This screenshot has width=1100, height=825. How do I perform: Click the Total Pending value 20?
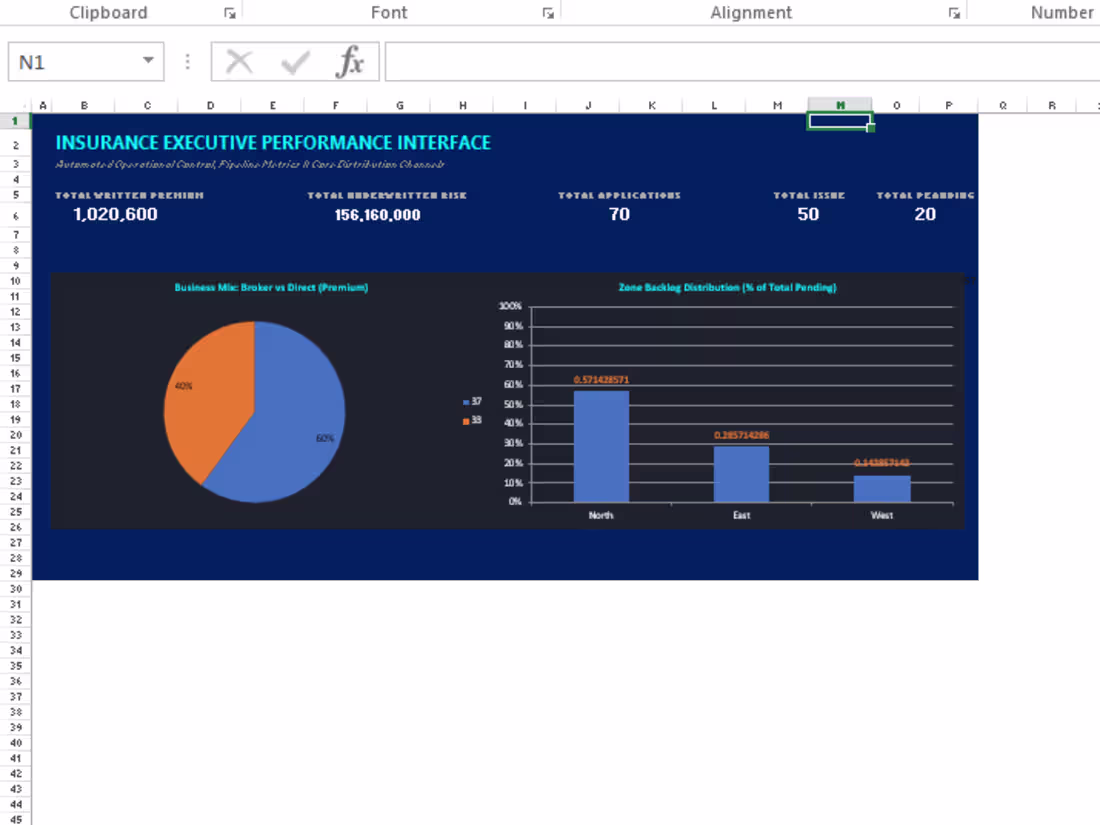pyautogui.click(x=925, y=215)
